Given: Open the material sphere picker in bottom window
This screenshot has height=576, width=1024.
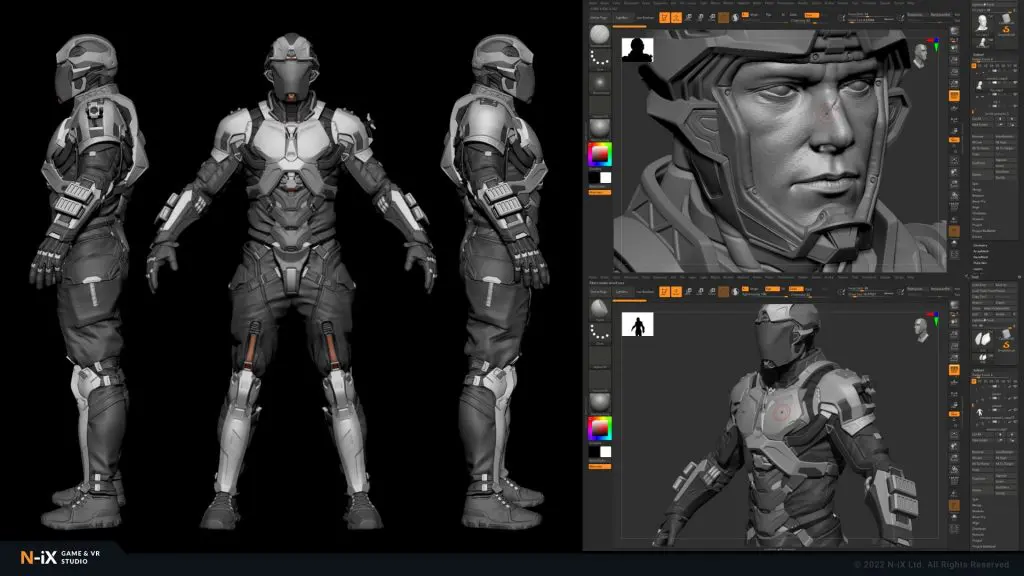Looking at the screenshot, I should pyautogui.click(x=600, y=402).
